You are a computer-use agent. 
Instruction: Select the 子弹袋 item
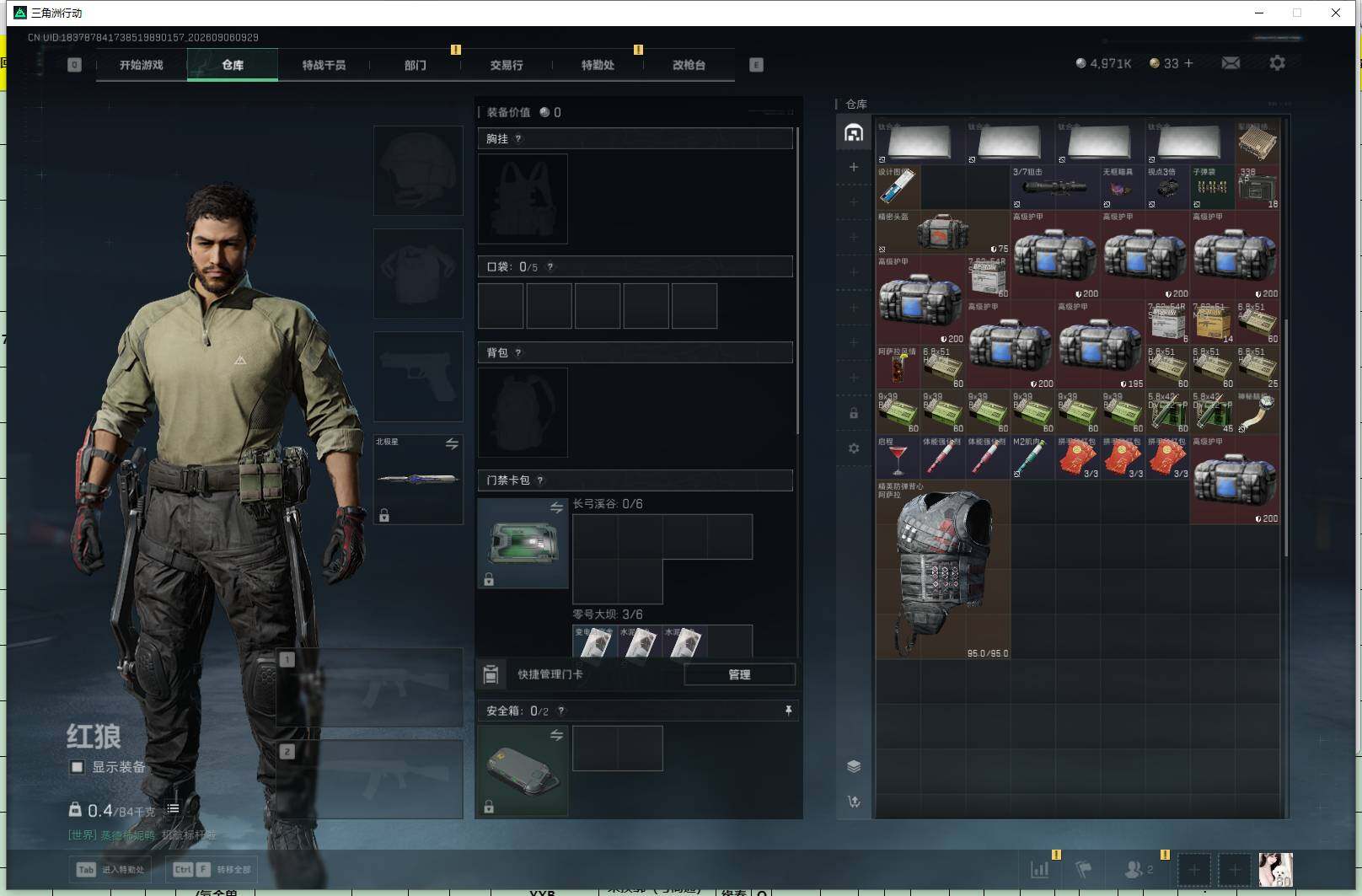pos(1212,187)
